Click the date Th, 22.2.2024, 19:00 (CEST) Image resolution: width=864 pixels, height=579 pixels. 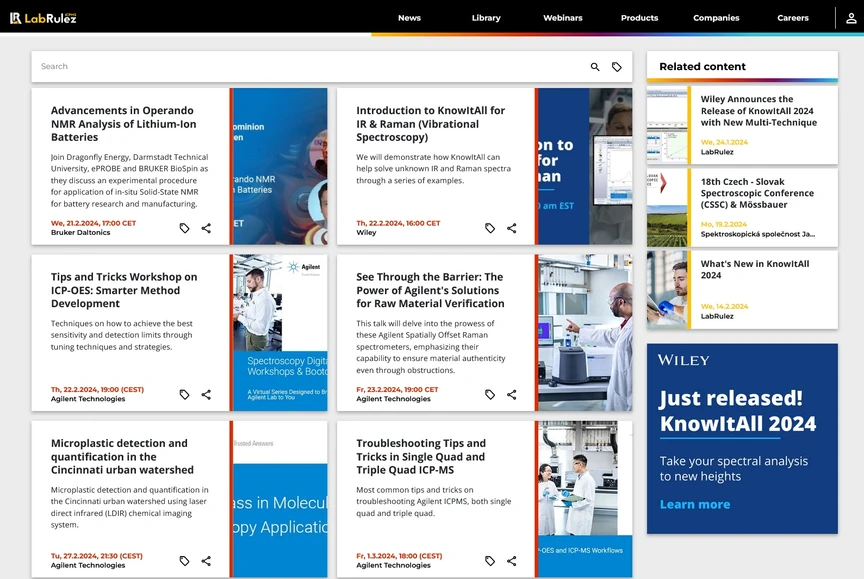(97, 389)
